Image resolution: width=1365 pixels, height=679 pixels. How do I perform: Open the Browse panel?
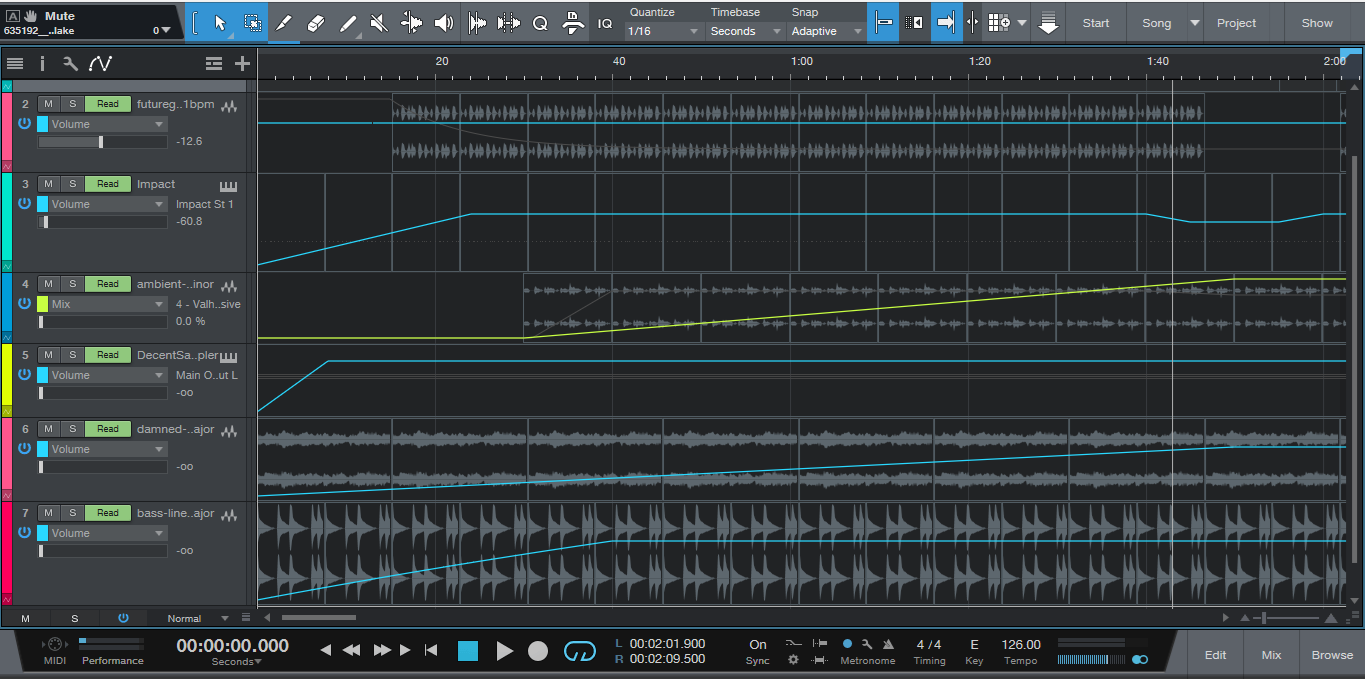tap(1332, 655)
